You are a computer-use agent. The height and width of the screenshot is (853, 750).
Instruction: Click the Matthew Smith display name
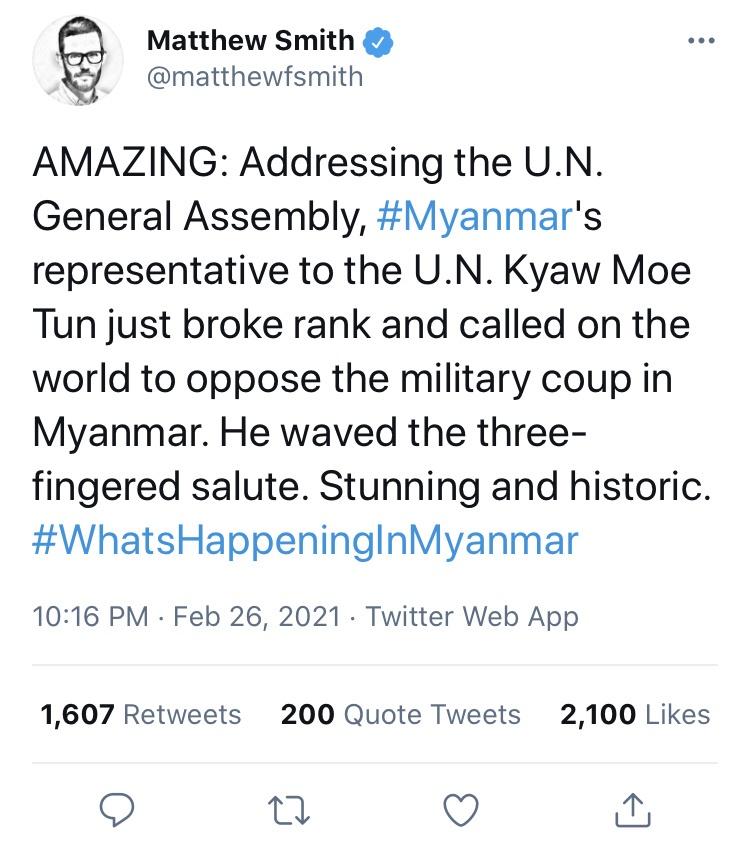click(x=250, y=40)
